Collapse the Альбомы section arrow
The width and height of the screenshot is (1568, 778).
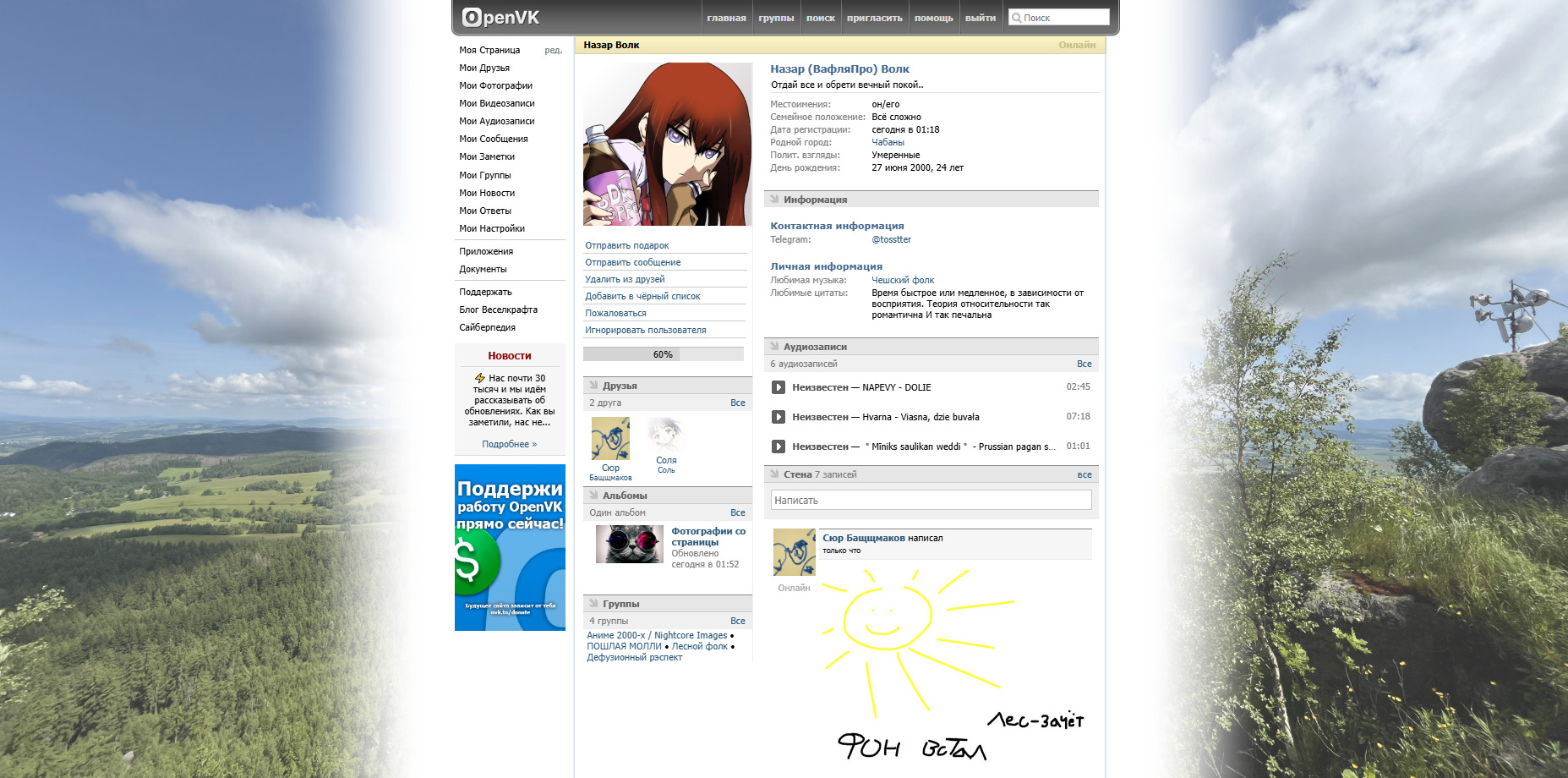(593, 495)
